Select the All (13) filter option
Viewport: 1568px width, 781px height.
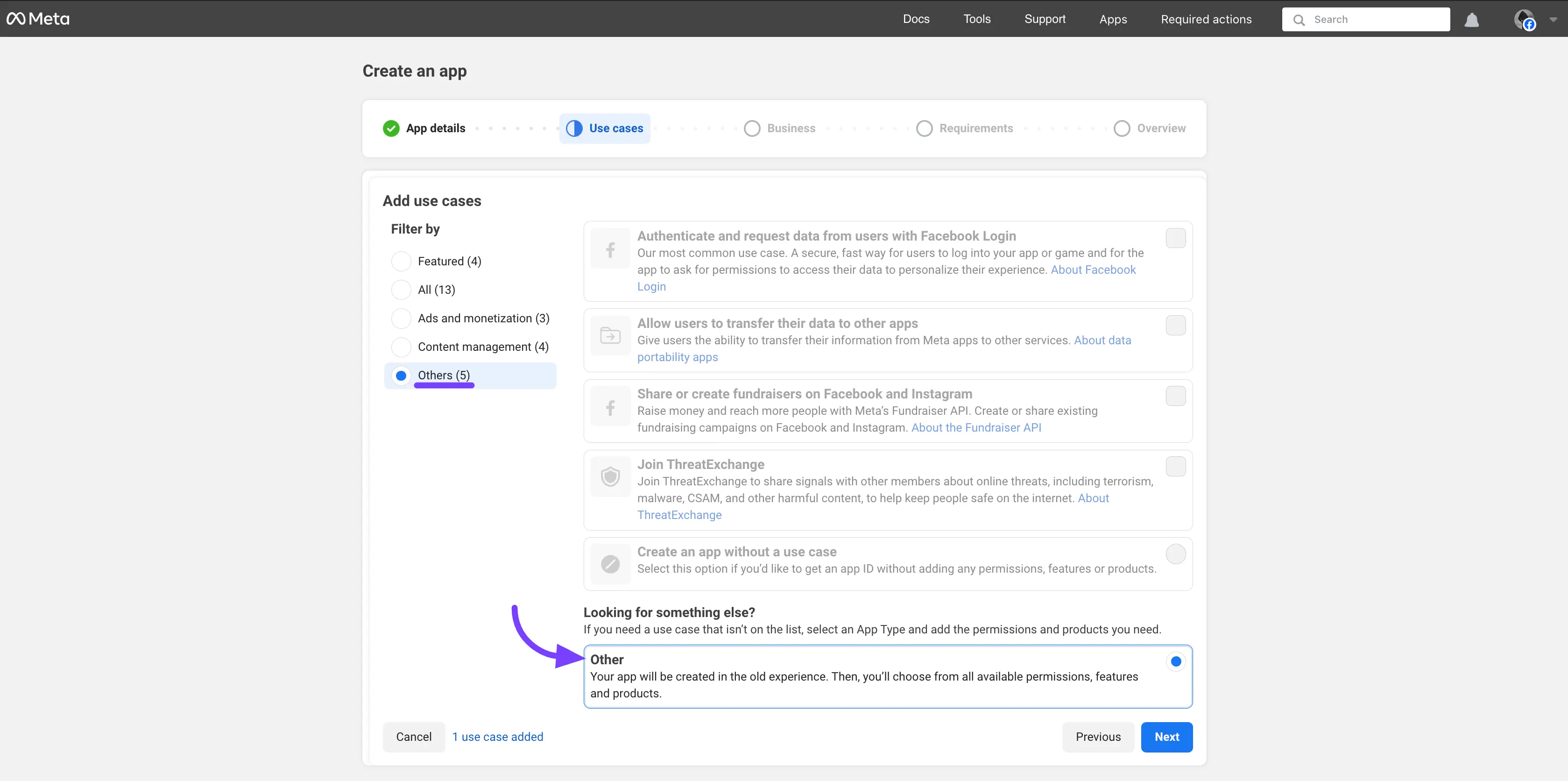401,290
